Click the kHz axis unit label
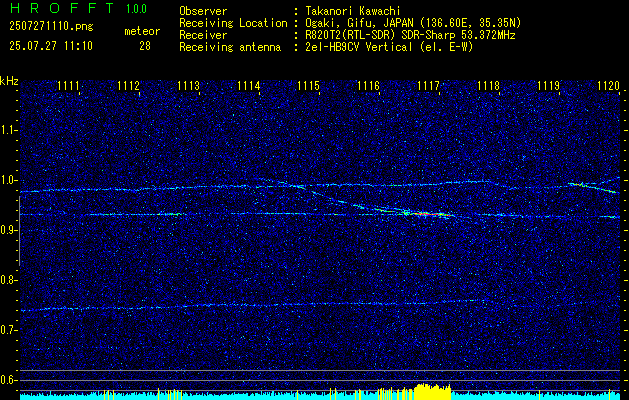The width and height of the screenshot is (629, 400). (9, 81)
